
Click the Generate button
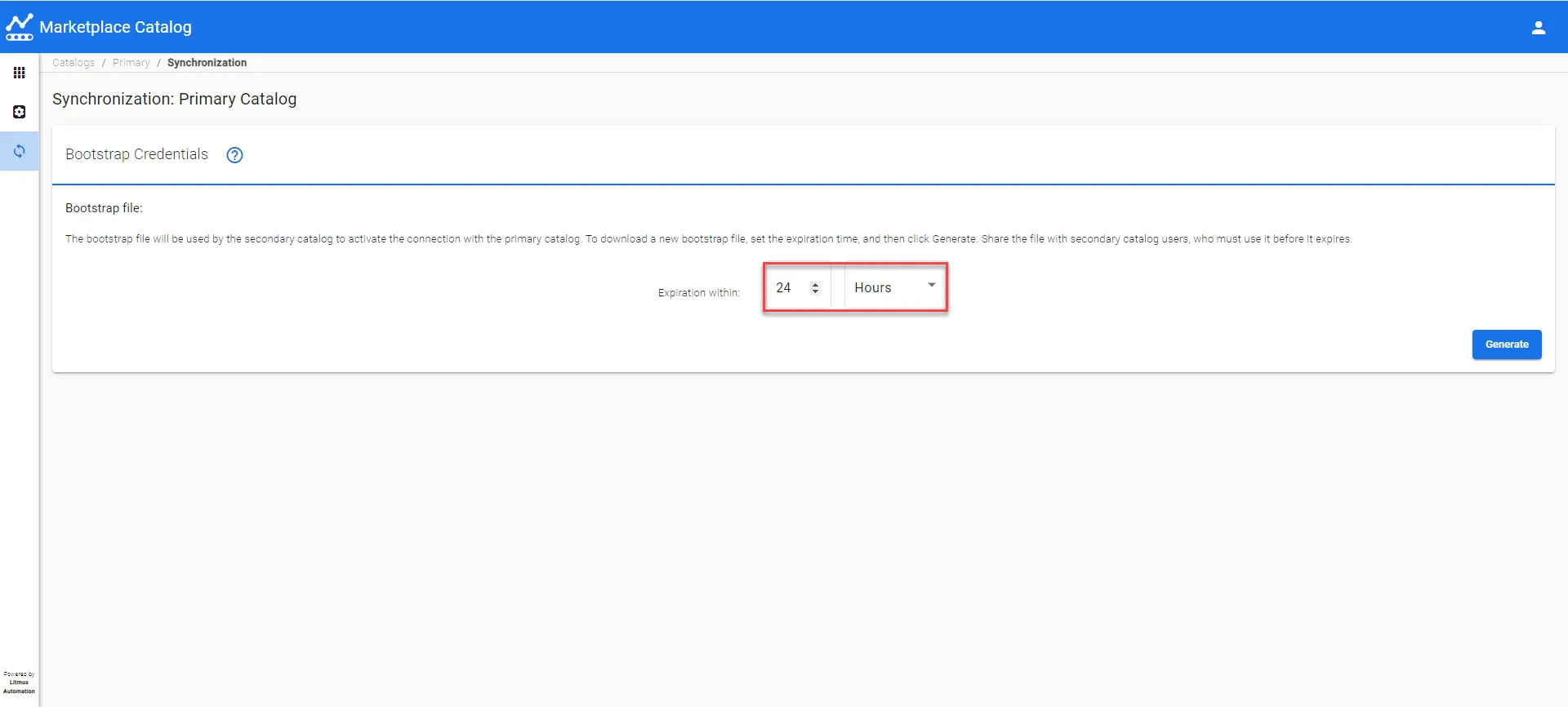click(x=1507, y=345)
